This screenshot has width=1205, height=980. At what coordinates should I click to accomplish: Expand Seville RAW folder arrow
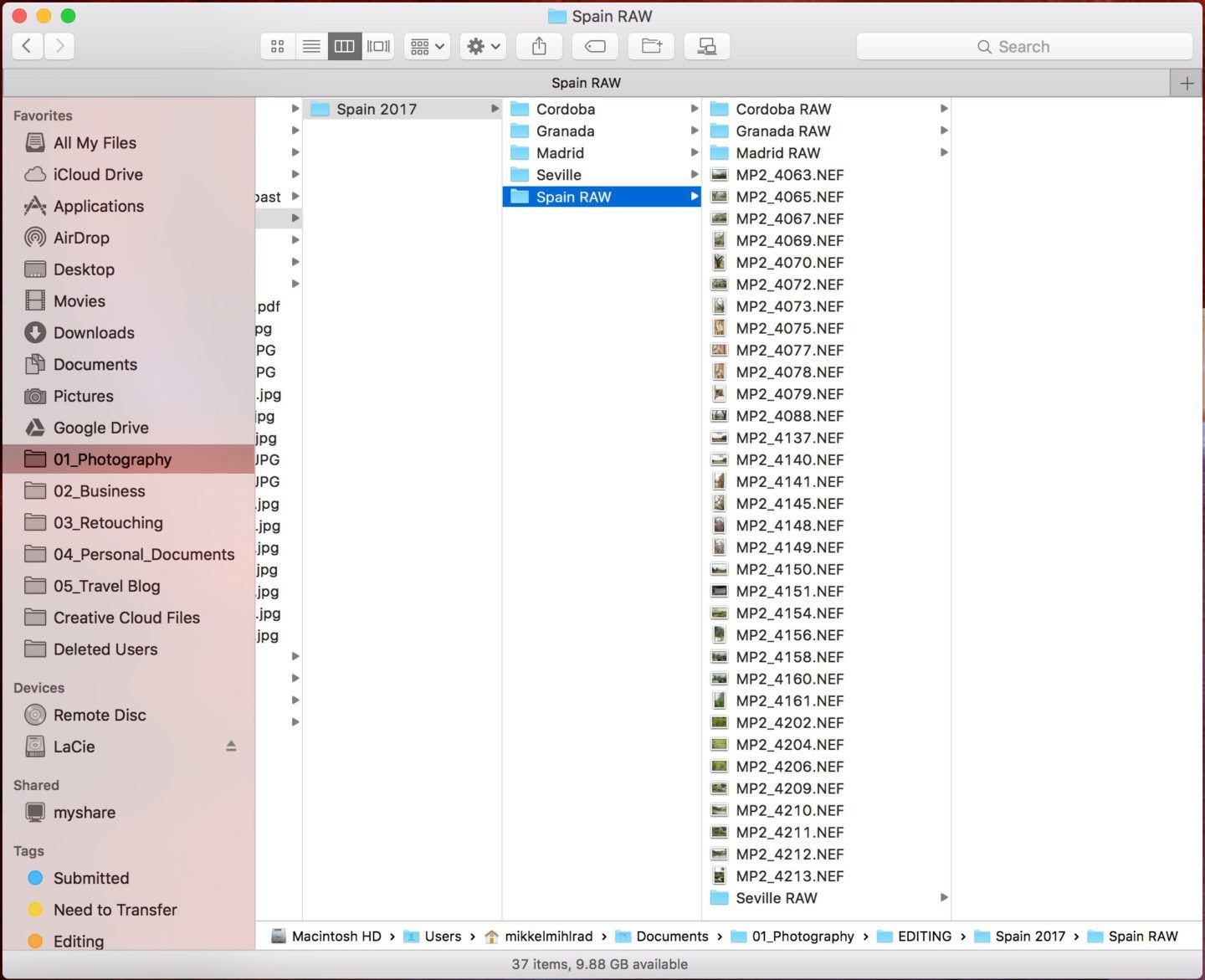944,897
